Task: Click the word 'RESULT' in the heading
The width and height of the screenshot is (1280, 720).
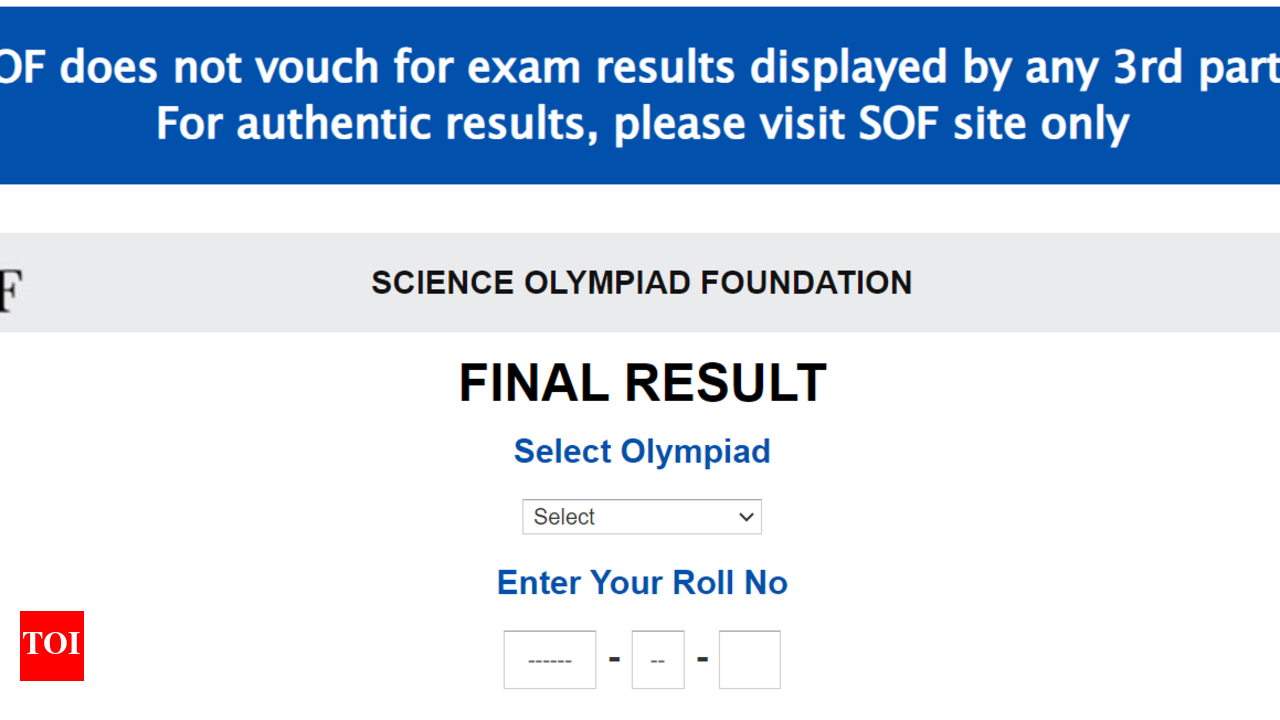Action: click(726, 383)
